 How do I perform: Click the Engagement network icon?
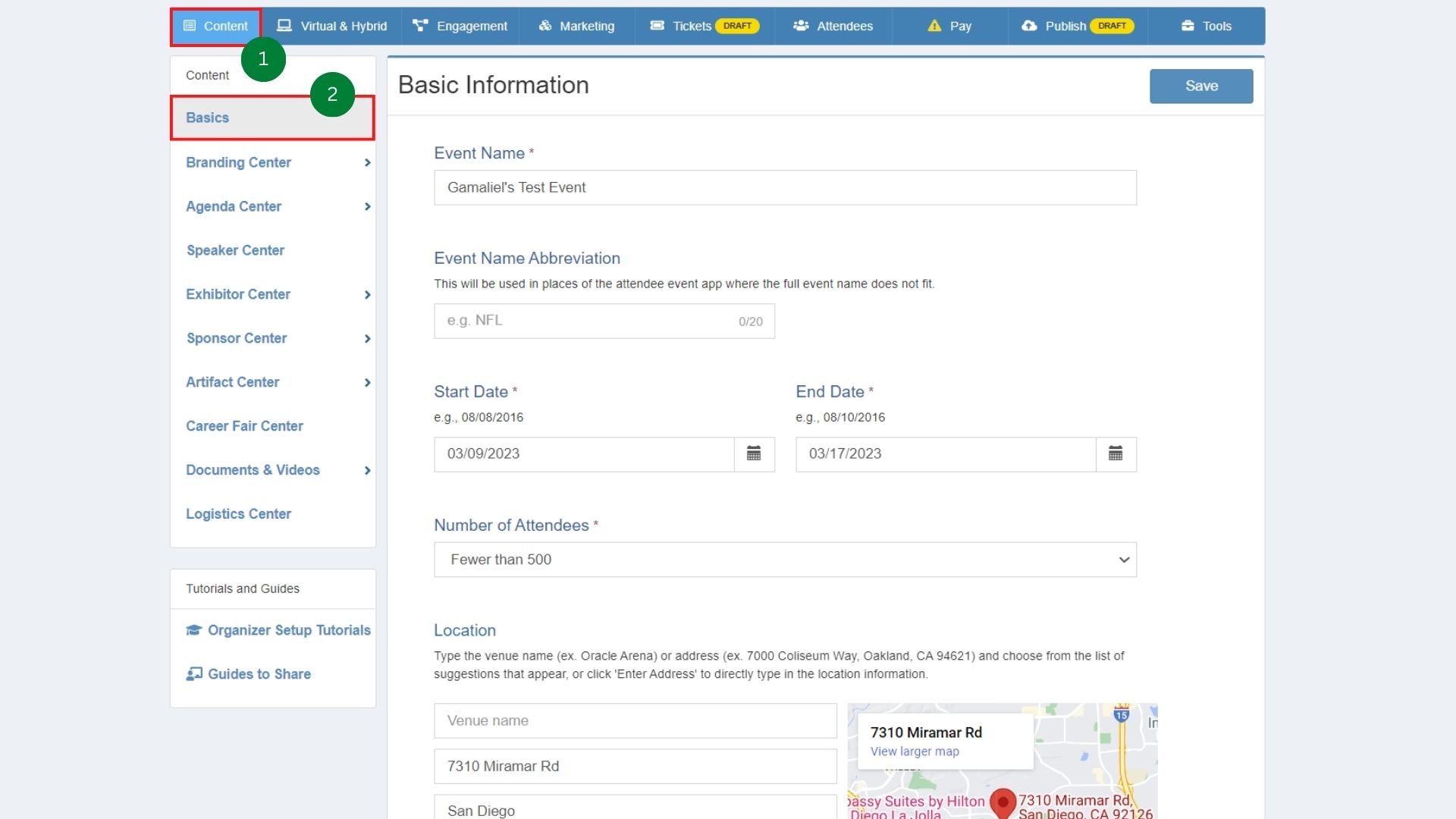[x=420, y=26]
